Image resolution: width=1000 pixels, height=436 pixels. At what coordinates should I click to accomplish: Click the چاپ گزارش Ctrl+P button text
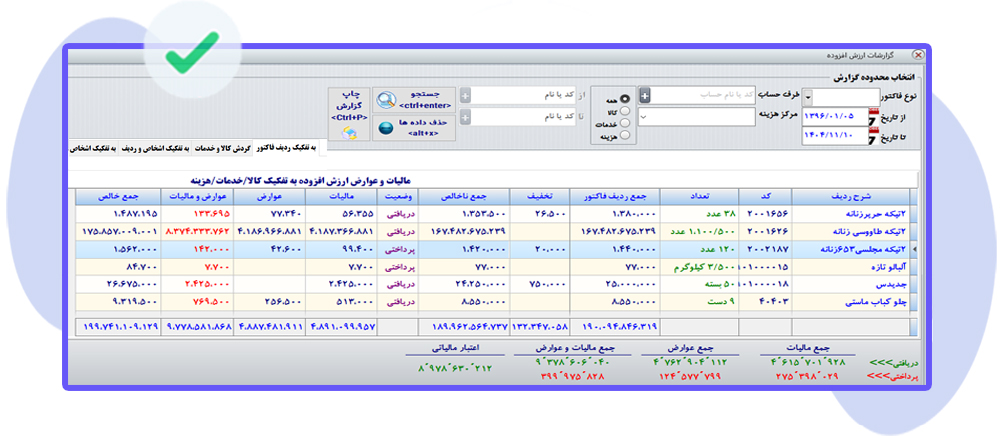point(349,106)
